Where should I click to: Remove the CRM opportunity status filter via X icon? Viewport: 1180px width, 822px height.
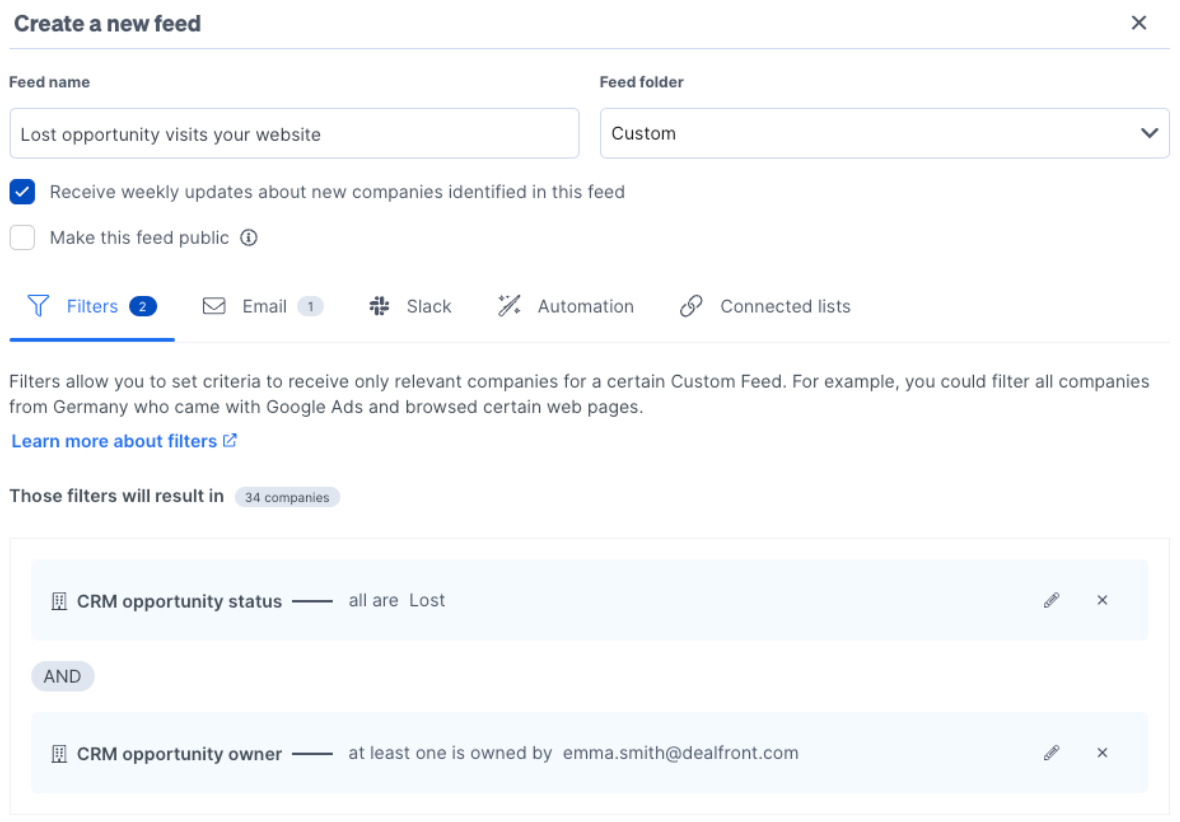tap(1102, 600)
